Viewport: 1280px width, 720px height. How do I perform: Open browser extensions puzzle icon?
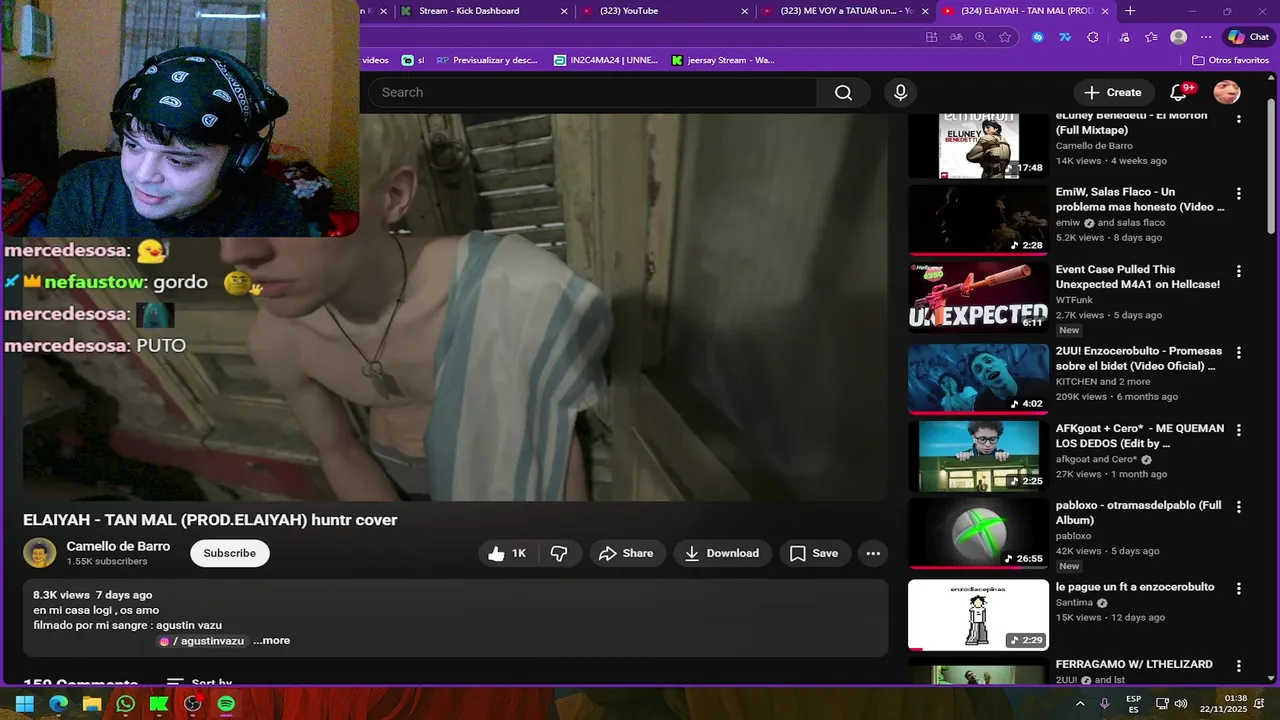click(x=1093, y=37)
